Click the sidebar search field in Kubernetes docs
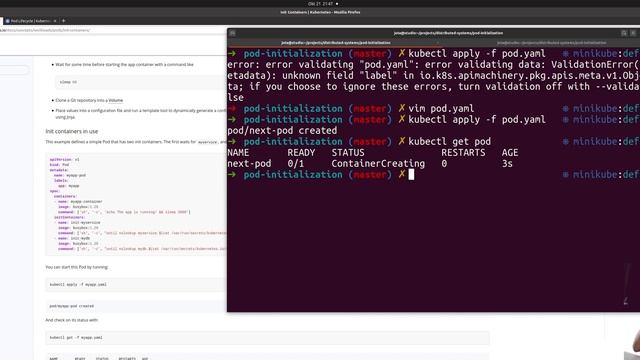640x360 pixels. click(14, 70)
